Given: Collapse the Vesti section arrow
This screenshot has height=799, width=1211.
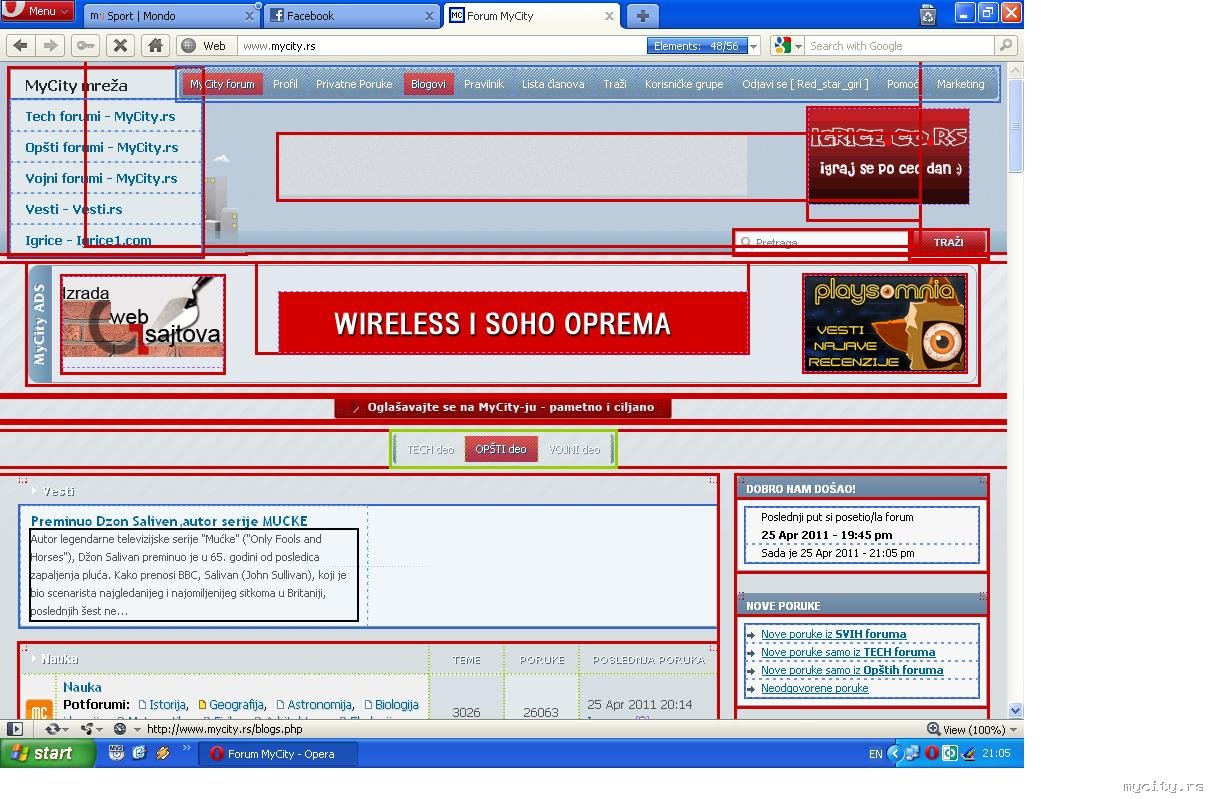Looking at the screenshot, I should [x=33, y=491].
